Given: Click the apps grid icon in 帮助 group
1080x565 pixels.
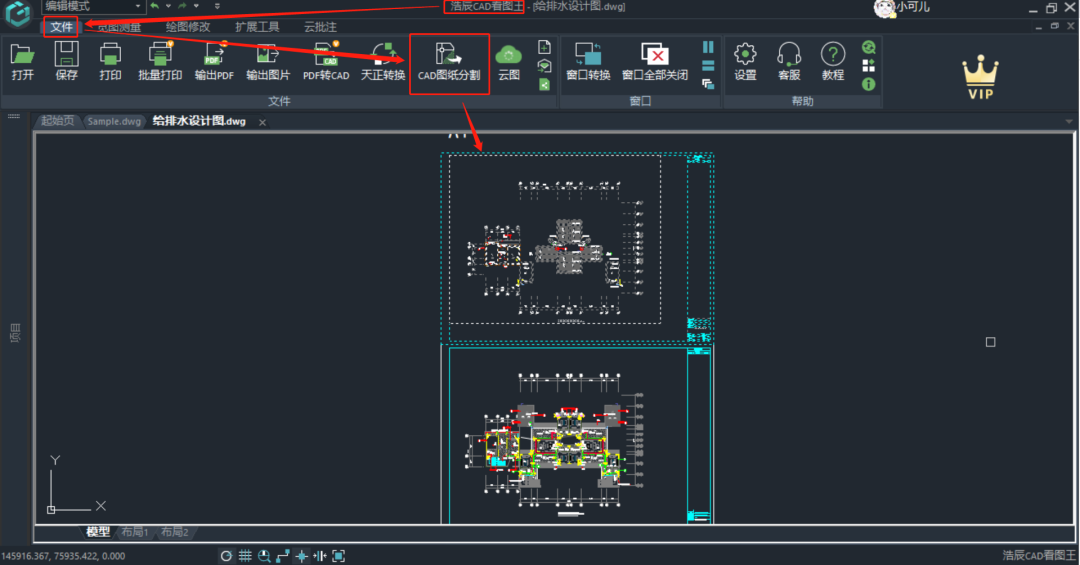Looking at the screenshot, I should (x=869, y=65).
